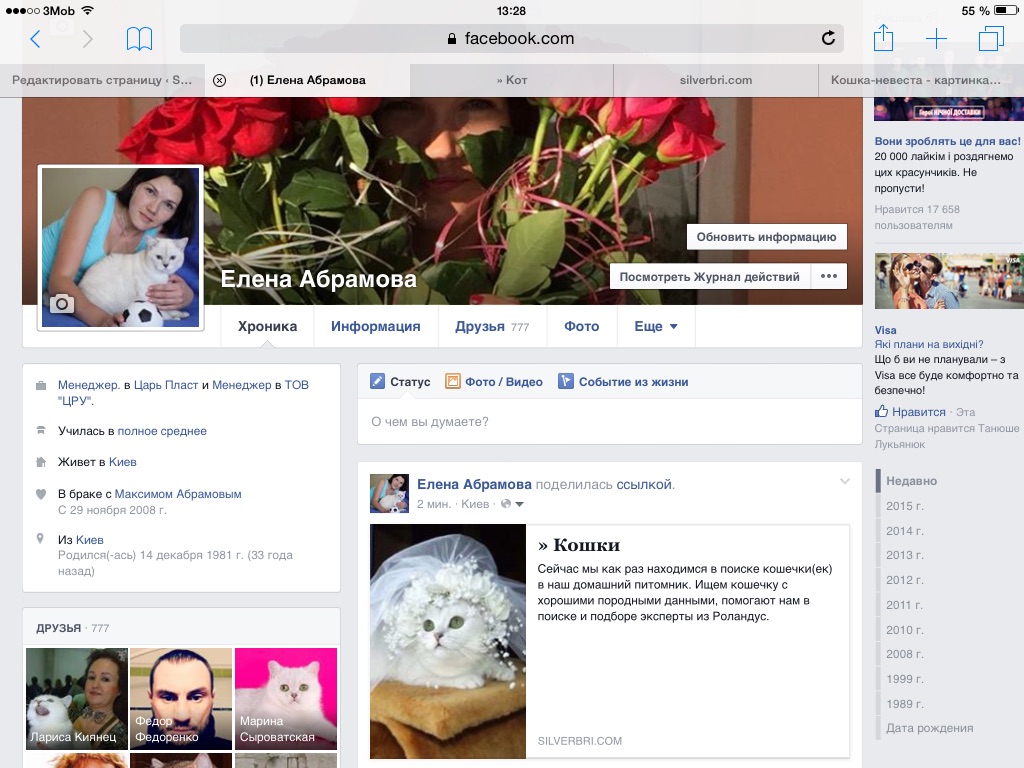Select the Информация profile tab
The height and width of the screenshot is (768, 1024).
pyautogui.click(x=376, y=327)
